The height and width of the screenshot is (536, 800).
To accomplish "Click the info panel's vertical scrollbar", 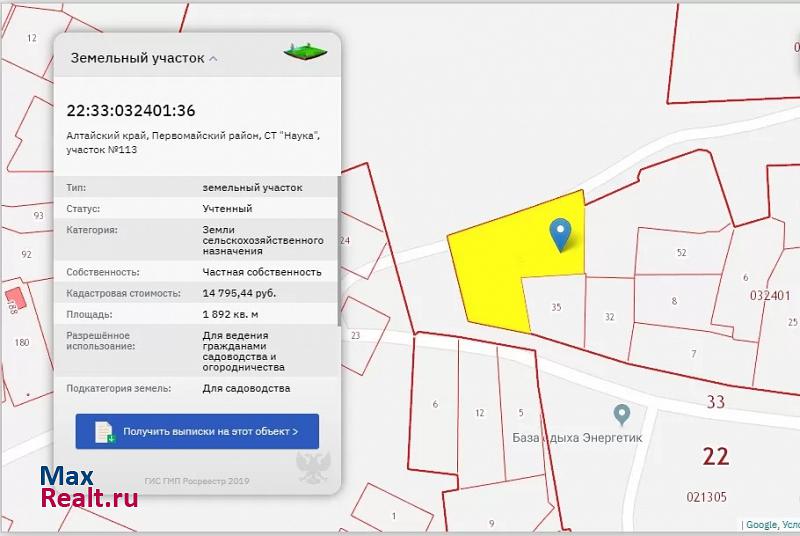I will click(x=338, y=280).
